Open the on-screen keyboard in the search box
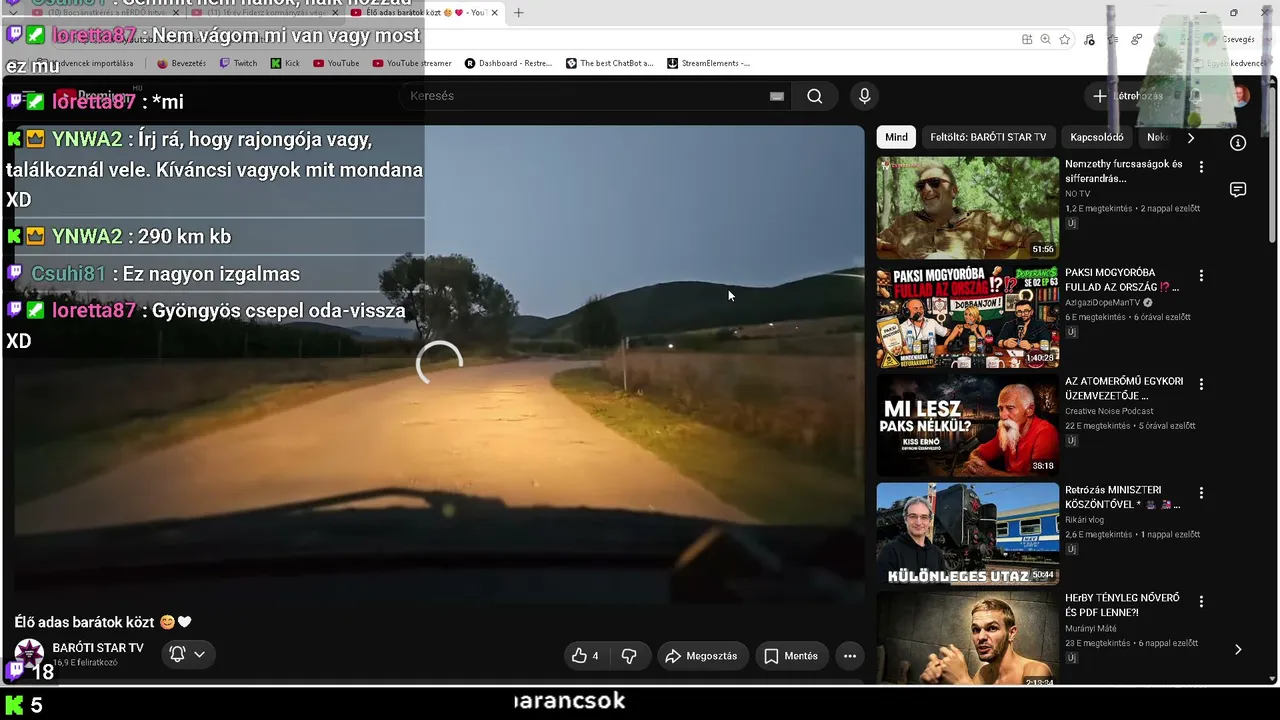The height and width of the screenshot is (720, 1280). [777, 96]
